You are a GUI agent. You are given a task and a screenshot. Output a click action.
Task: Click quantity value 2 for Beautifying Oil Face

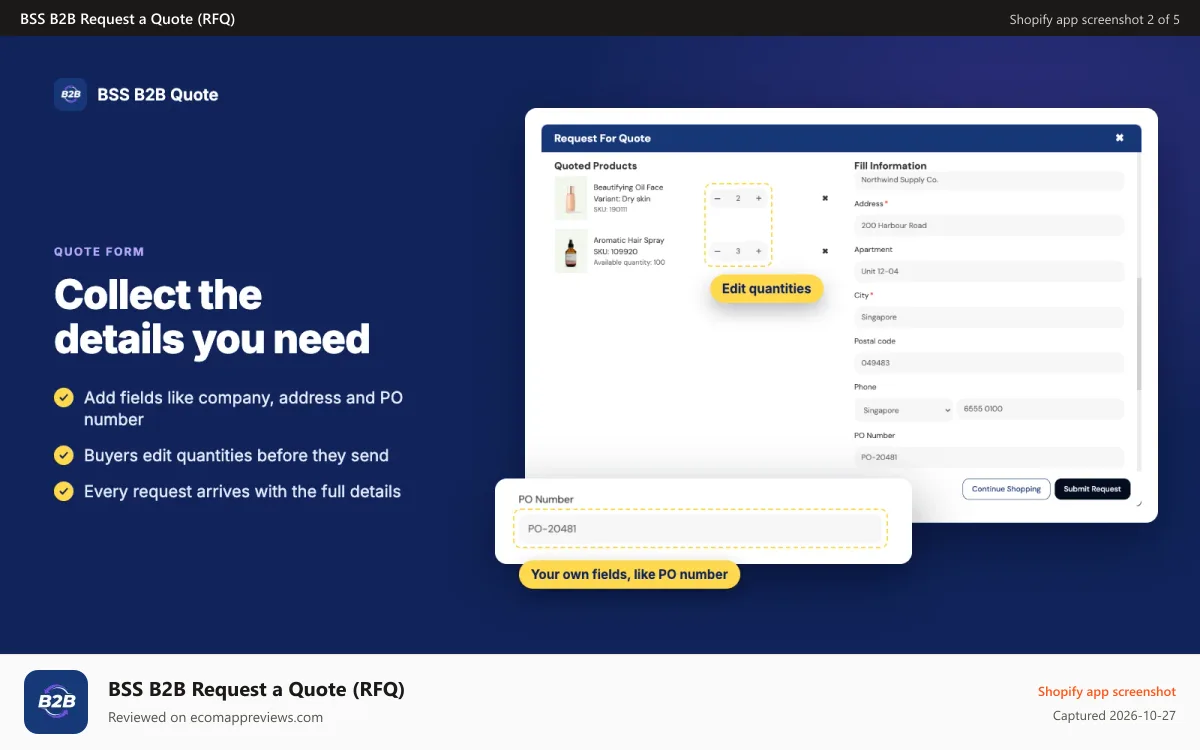(738, 198)
